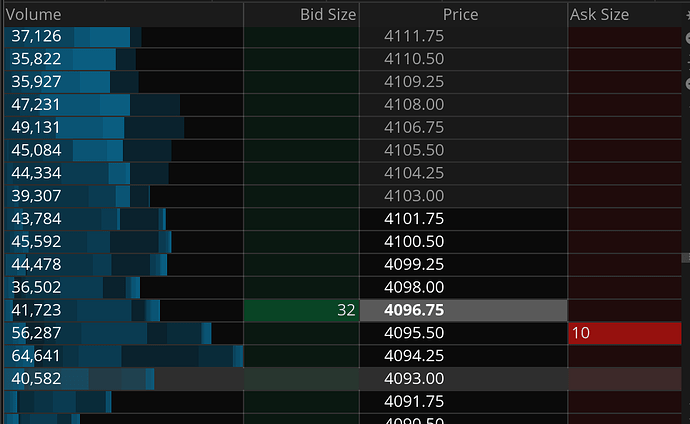This screenshot has height=424, width=690.
Task: Click the ask size 10 cell
Action: click(625, 333)
